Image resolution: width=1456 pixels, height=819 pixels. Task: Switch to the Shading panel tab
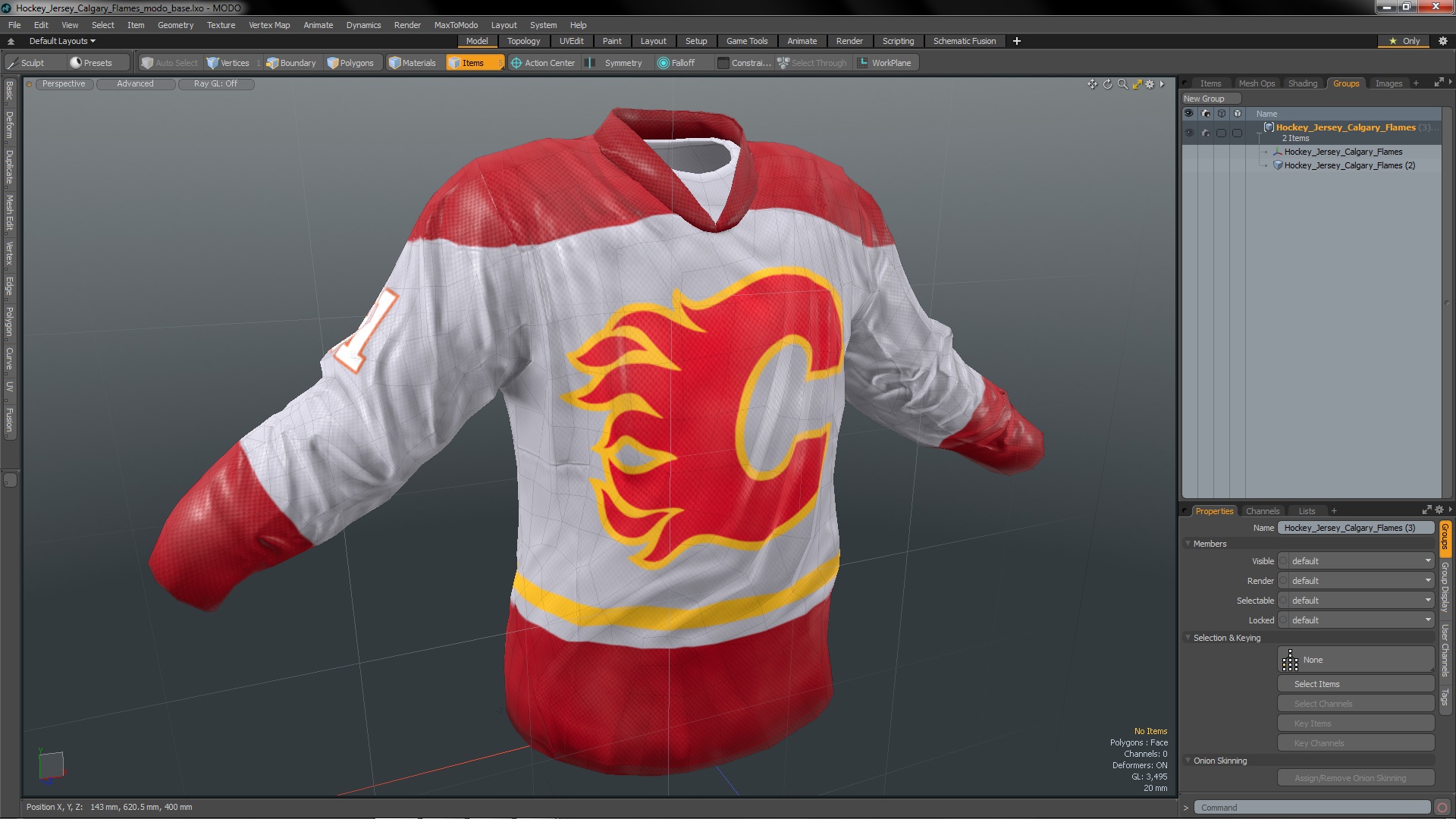(1302, 83)
